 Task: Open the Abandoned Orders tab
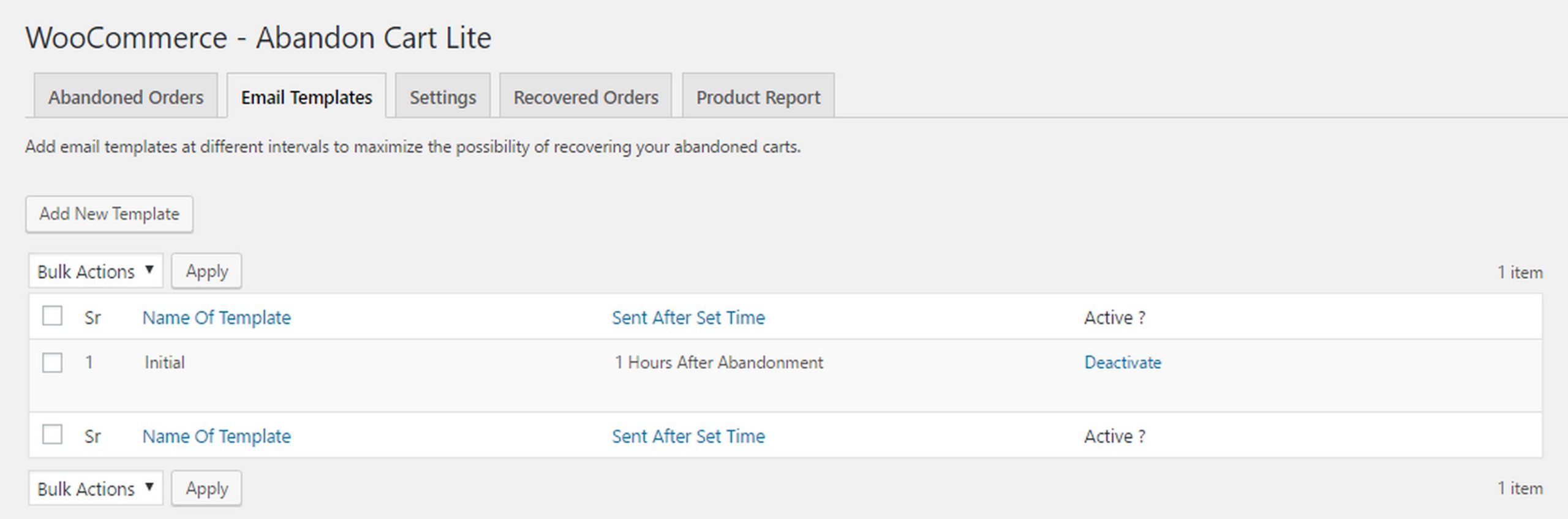click(126, 97)
